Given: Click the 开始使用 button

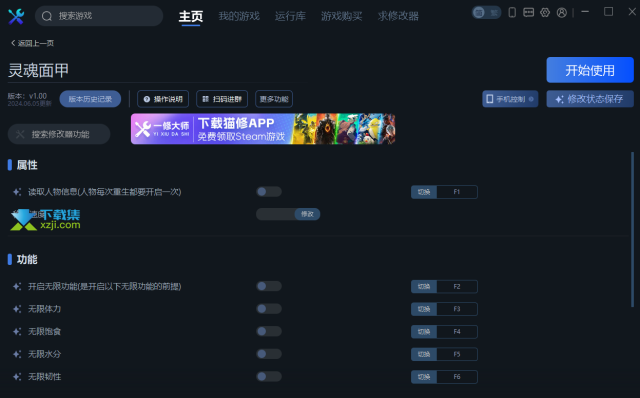Looking at the screenshot, I should coord(590,70).
